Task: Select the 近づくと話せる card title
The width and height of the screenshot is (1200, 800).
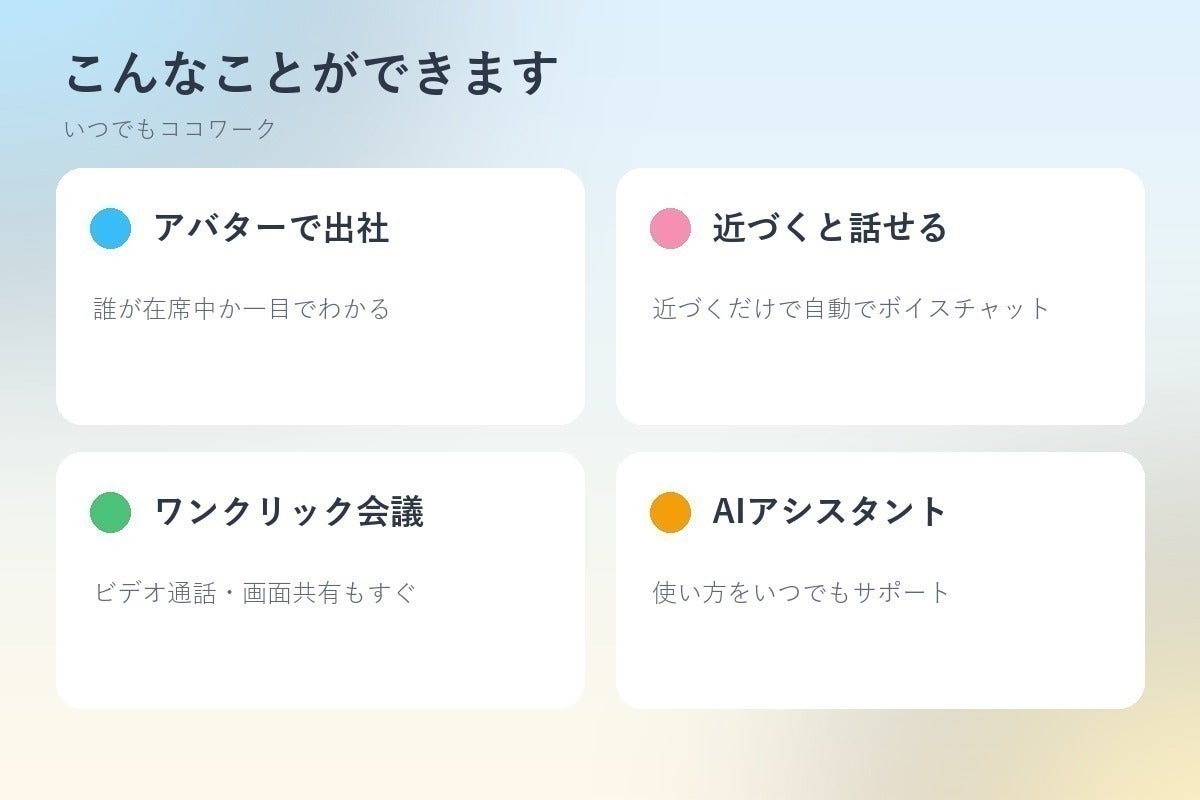Action: point(830,228)
